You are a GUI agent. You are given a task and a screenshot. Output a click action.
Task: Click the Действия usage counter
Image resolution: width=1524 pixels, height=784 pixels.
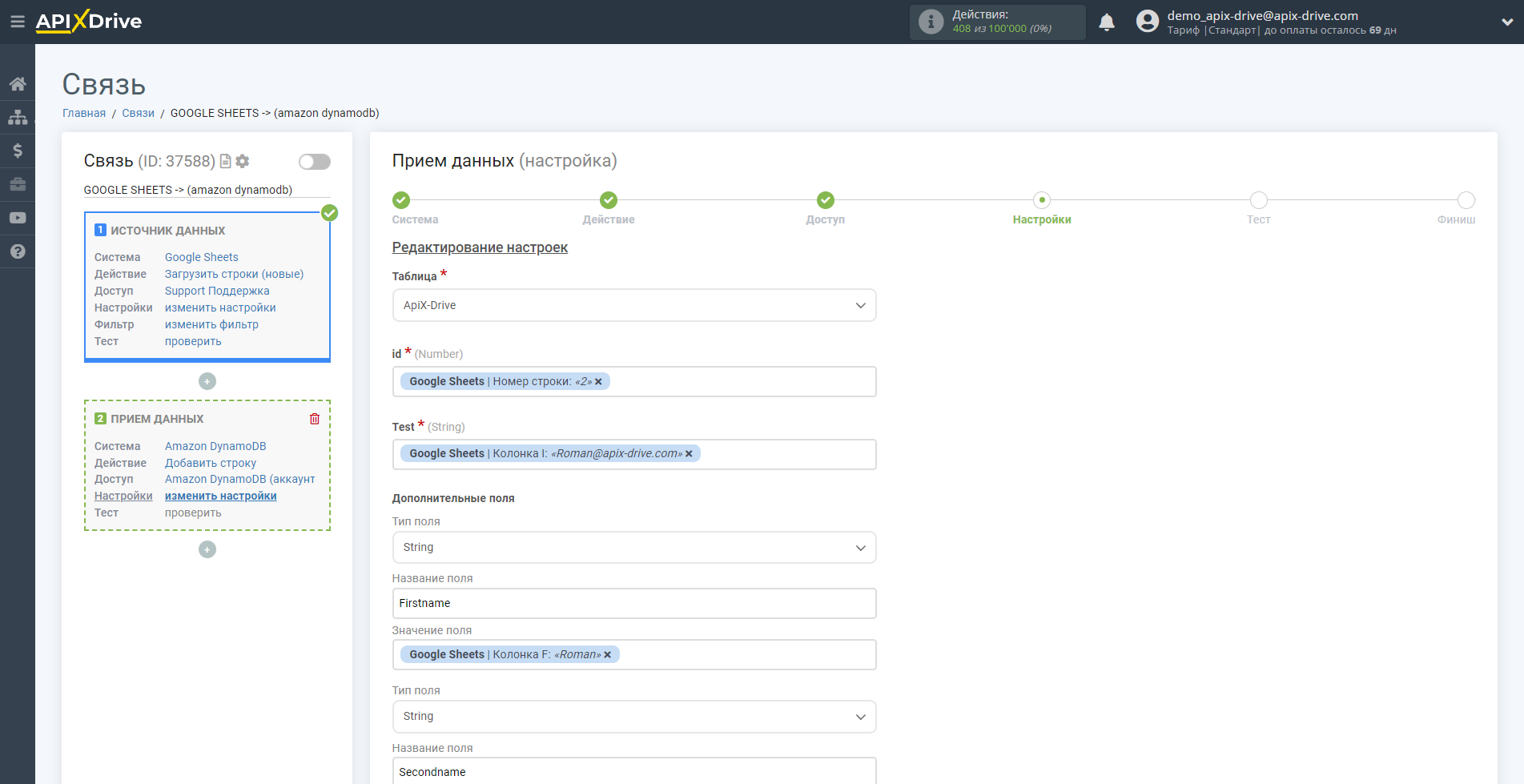998,22
